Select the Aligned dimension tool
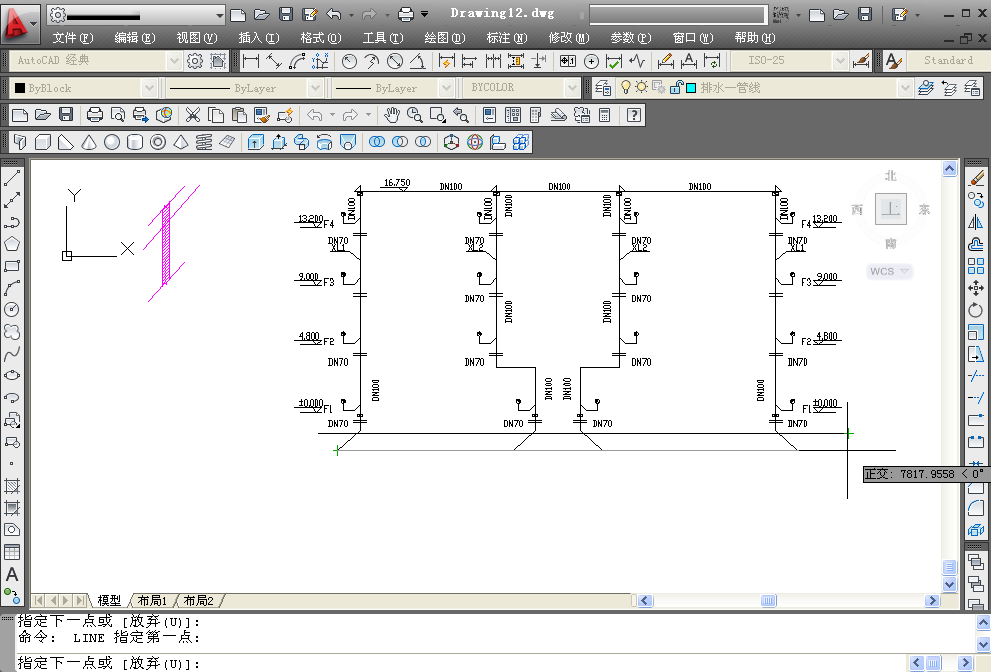The width and height of the screenshot is (991, 672). [x=274, y=61]
